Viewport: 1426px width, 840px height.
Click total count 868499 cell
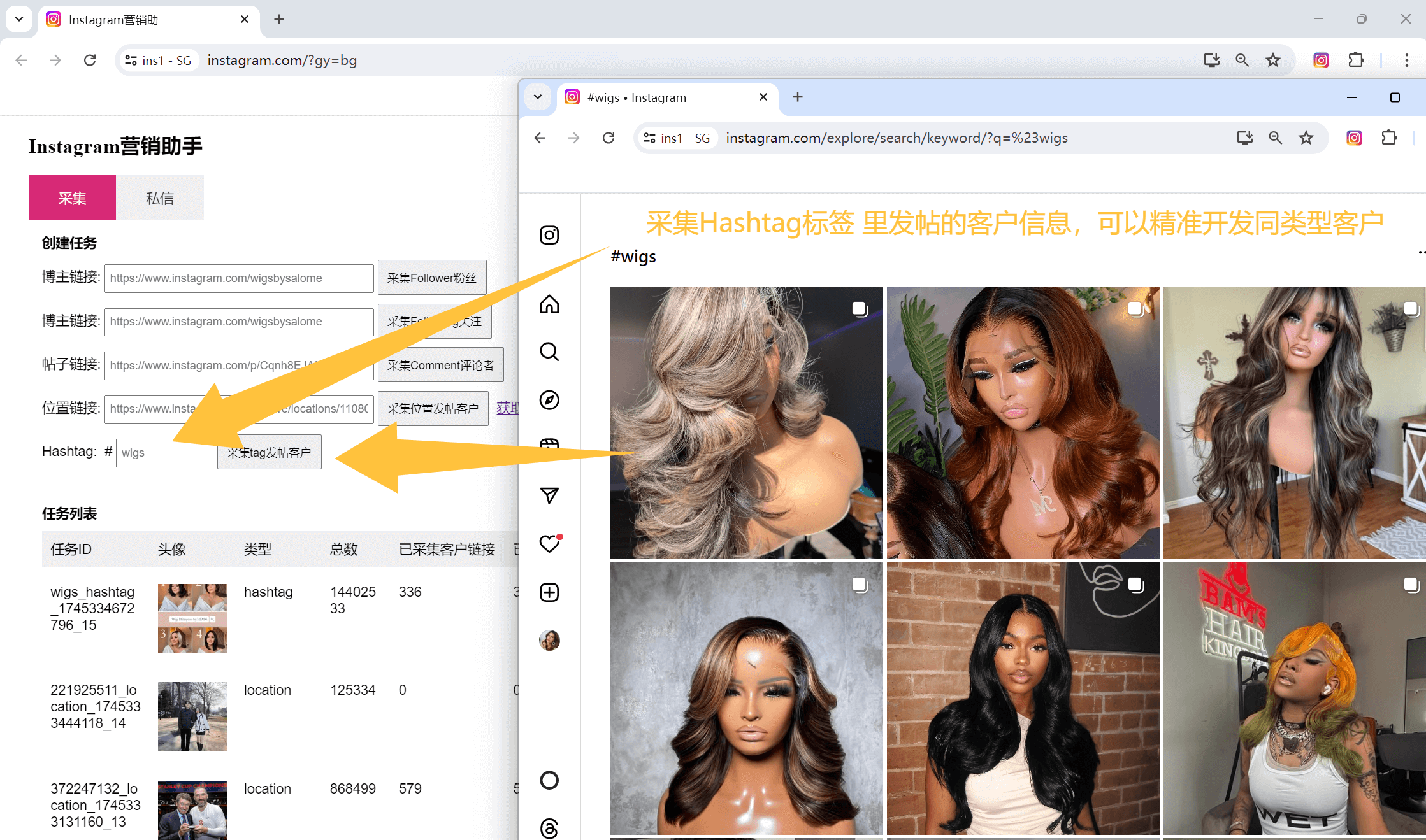[352, 788]
